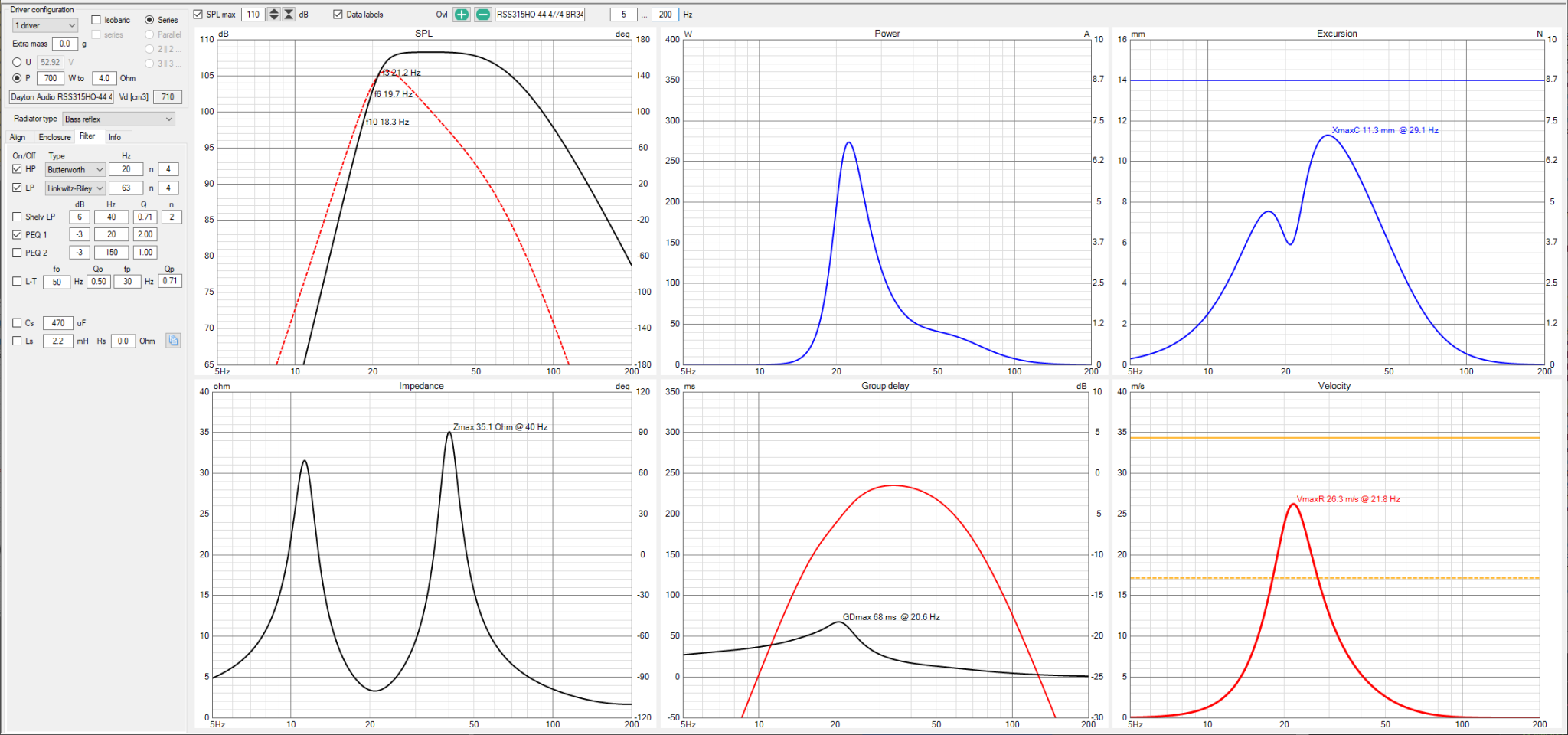Add an overlay with the green plus icon

point(462,15)
